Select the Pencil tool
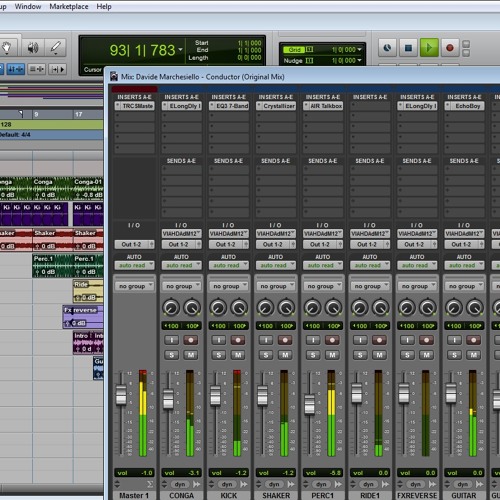Image resolution: width=500 pixels, height=500 pixels. (x=55, y=48)
